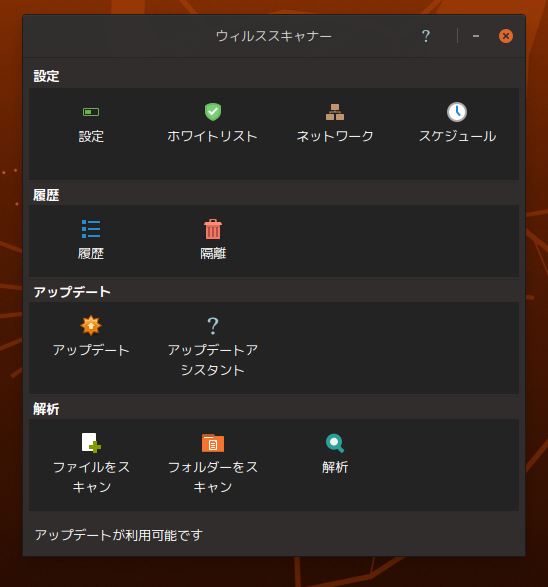Image resolution: width=548 pixels, height=587 pixels.
Task: Click the ファイルをスキャン file icon
Action: [91, 443]
